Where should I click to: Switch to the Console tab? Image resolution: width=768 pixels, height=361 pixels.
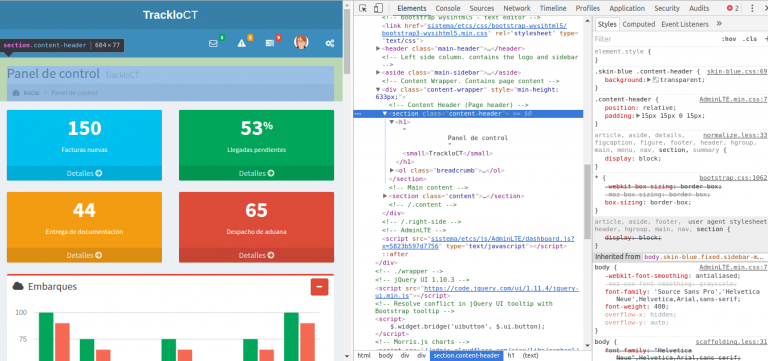pyautogui.click(x=448, y=8)
